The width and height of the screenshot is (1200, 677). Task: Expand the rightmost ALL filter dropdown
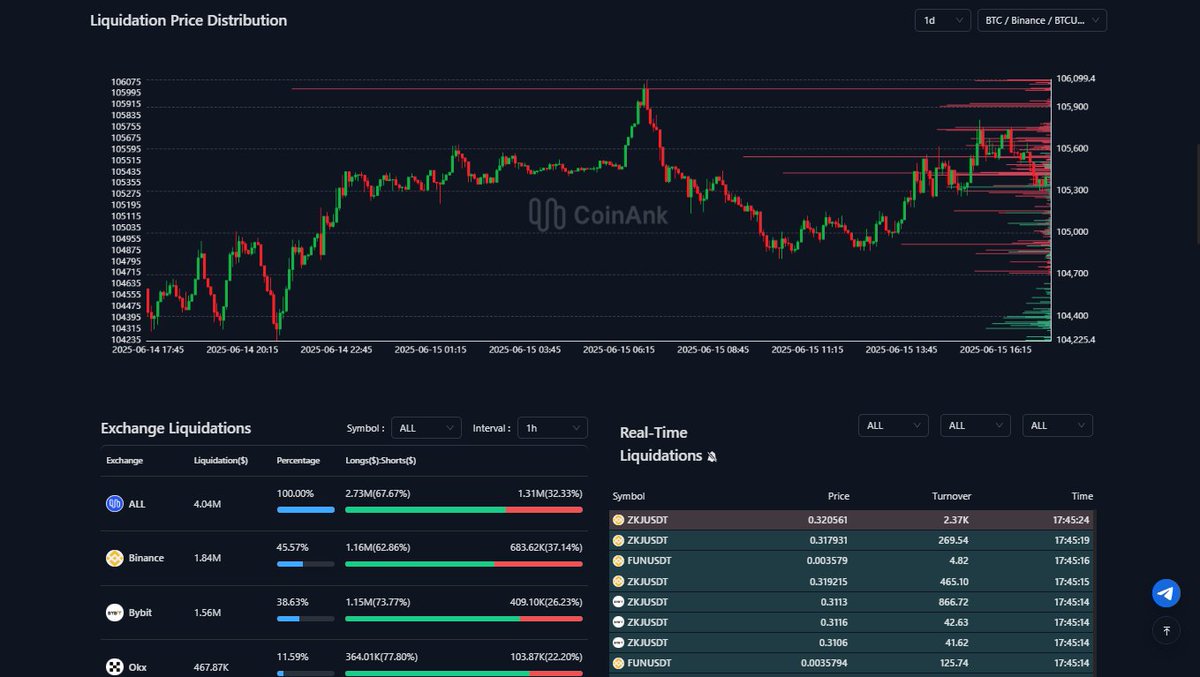click(x=1056, y=425)
